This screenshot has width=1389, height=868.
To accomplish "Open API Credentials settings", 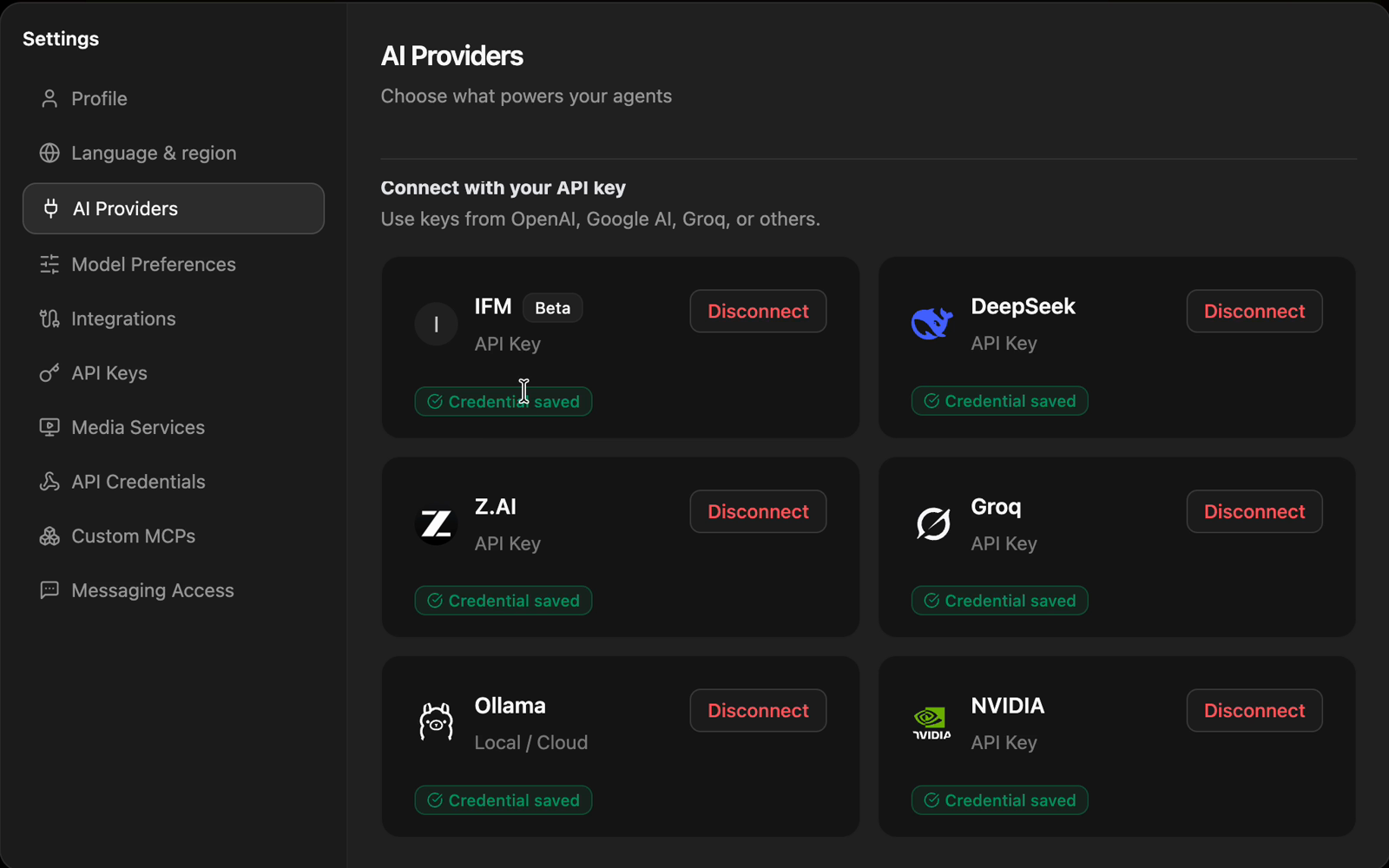I will click(x=174, y=482).
